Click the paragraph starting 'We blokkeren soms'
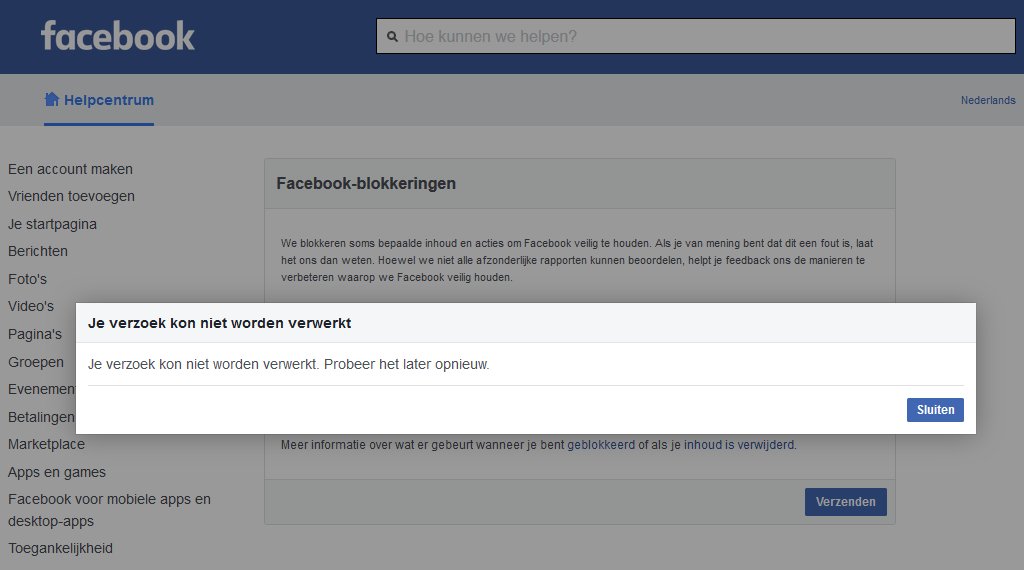The image size is (1024, 570). click(577, 260)
